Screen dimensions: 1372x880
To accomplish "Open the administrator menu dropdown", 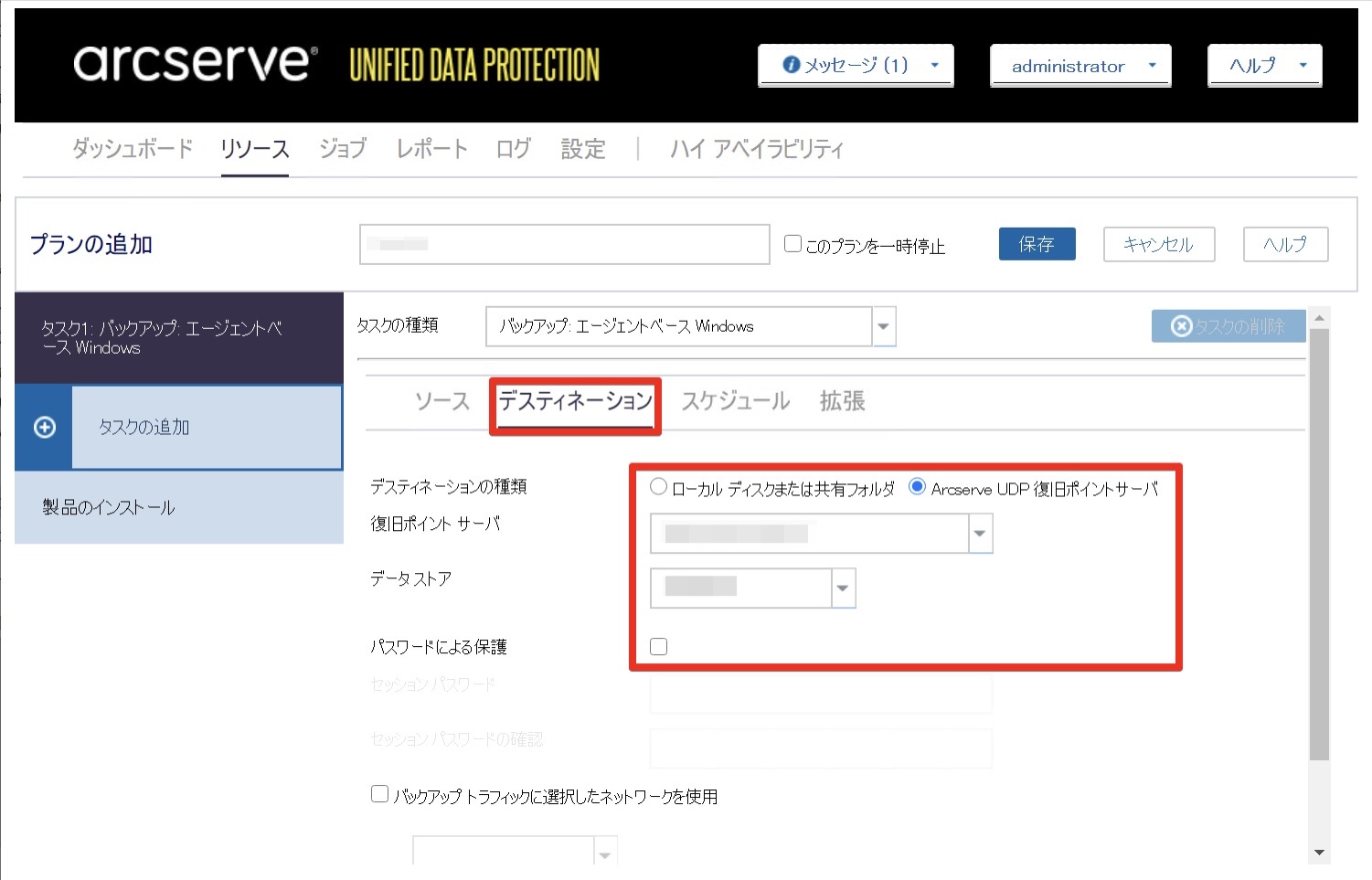I will tap(1080, 66).
